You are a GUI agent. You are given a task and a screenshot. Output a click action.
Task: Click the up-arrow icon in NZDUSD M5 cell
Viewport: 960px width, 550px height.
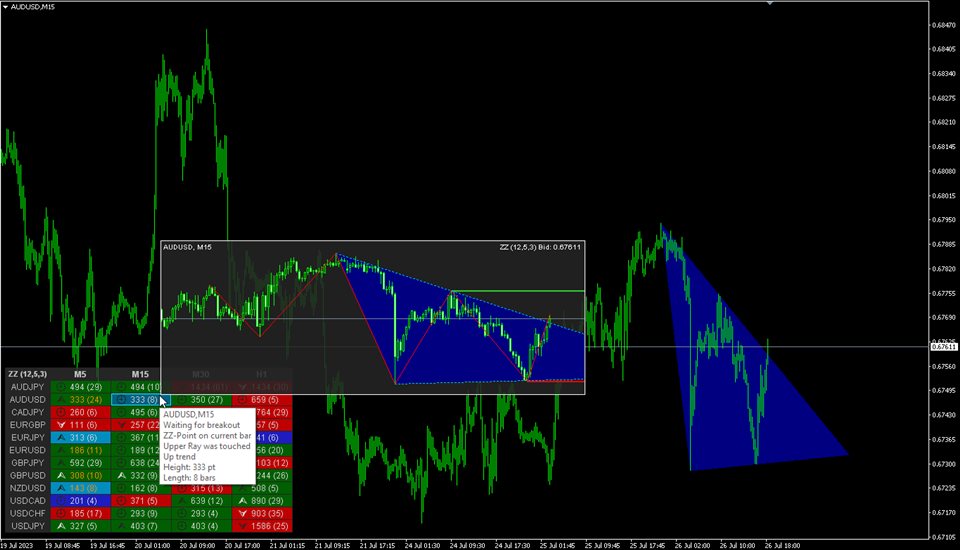[61, 488]
